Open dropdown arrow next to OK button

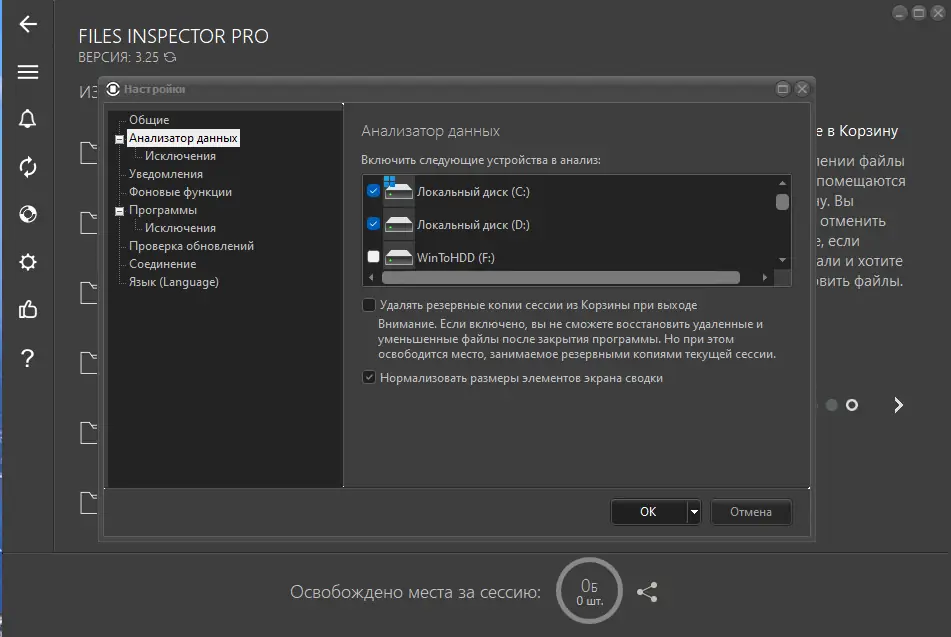(694, 512)
